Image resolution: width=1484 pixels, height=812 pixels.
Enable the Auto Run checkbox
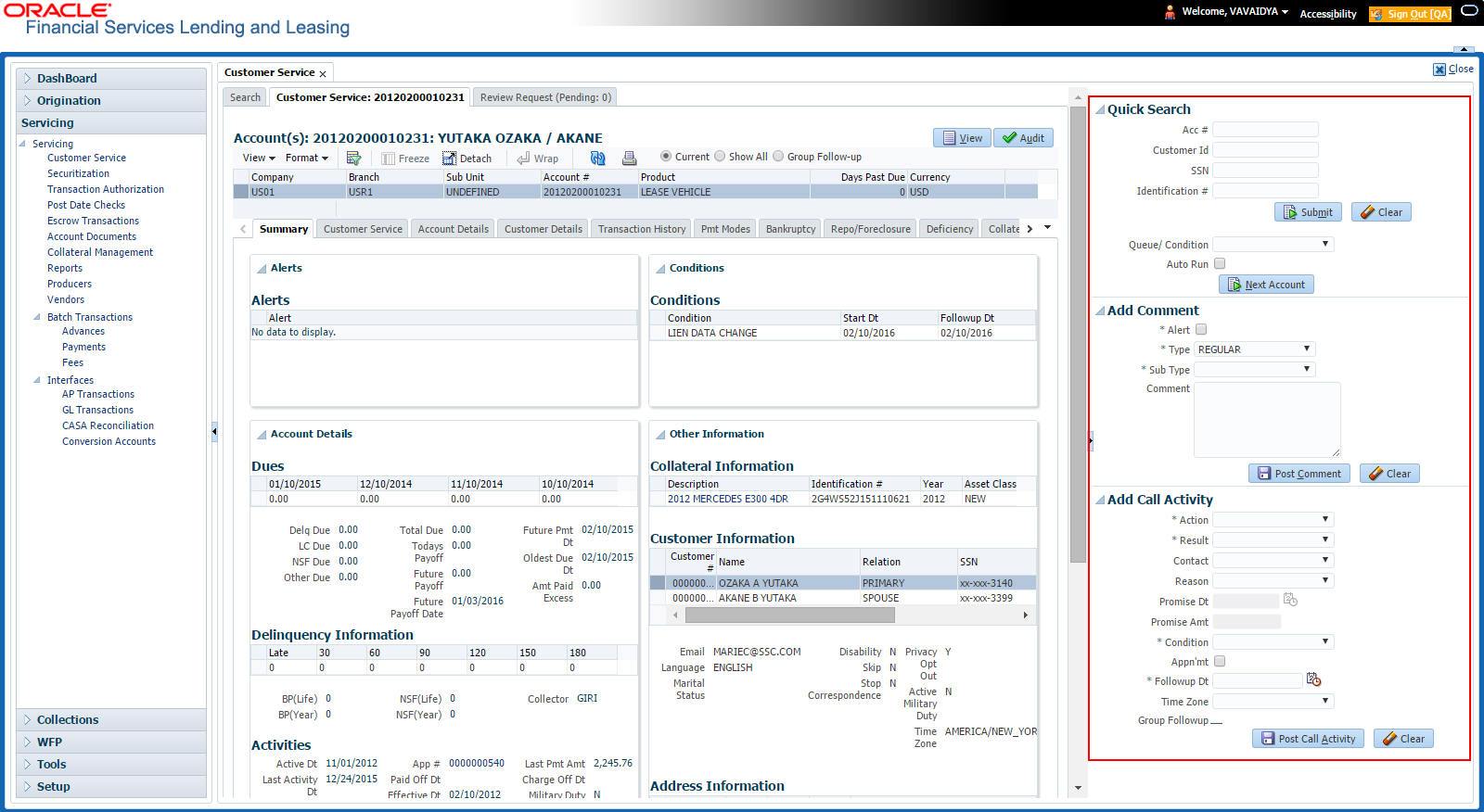pyautogui.click(x=1220, y=264)
